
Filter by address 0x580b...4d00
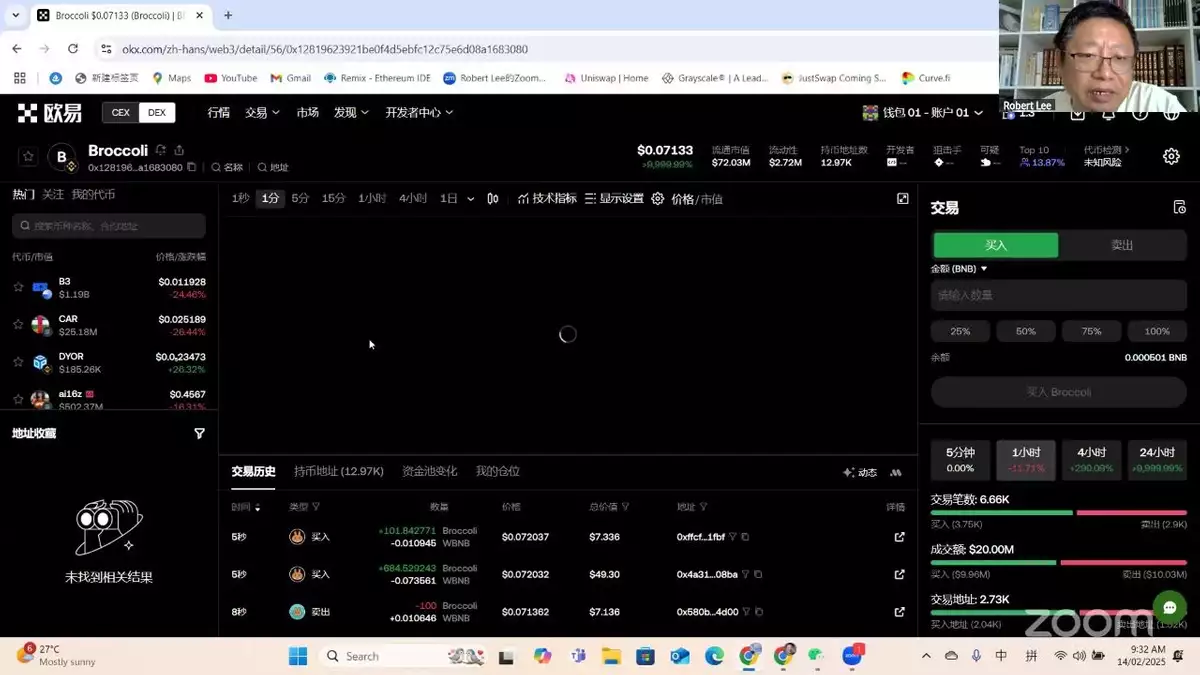coord(746,612)
